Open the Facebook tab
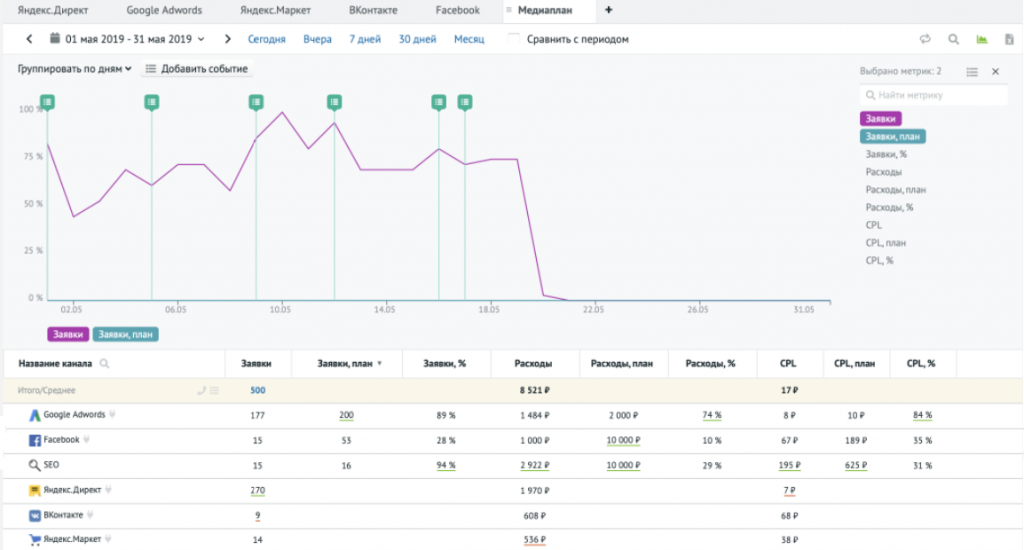This screenshot has width=1024, height=550. pos(457,10)
